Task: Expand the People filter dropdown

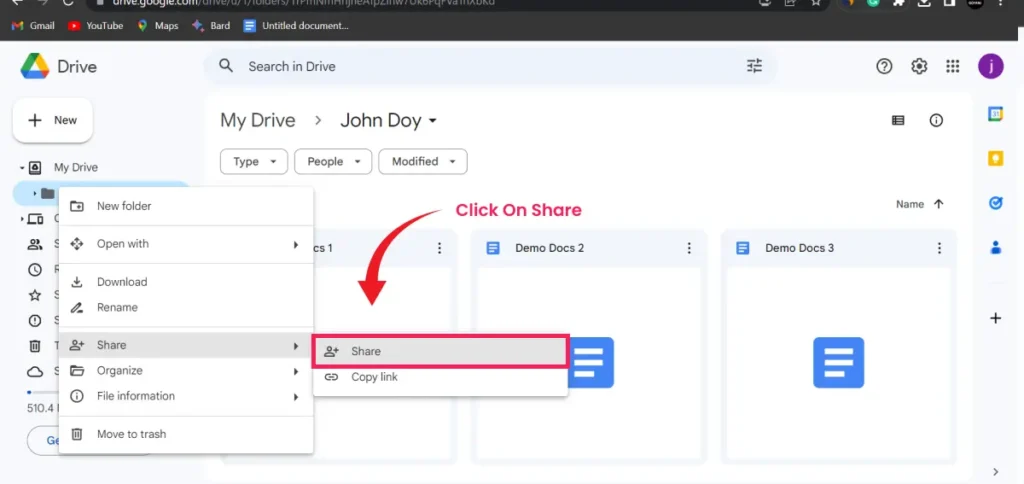Action: coord(333,161)
